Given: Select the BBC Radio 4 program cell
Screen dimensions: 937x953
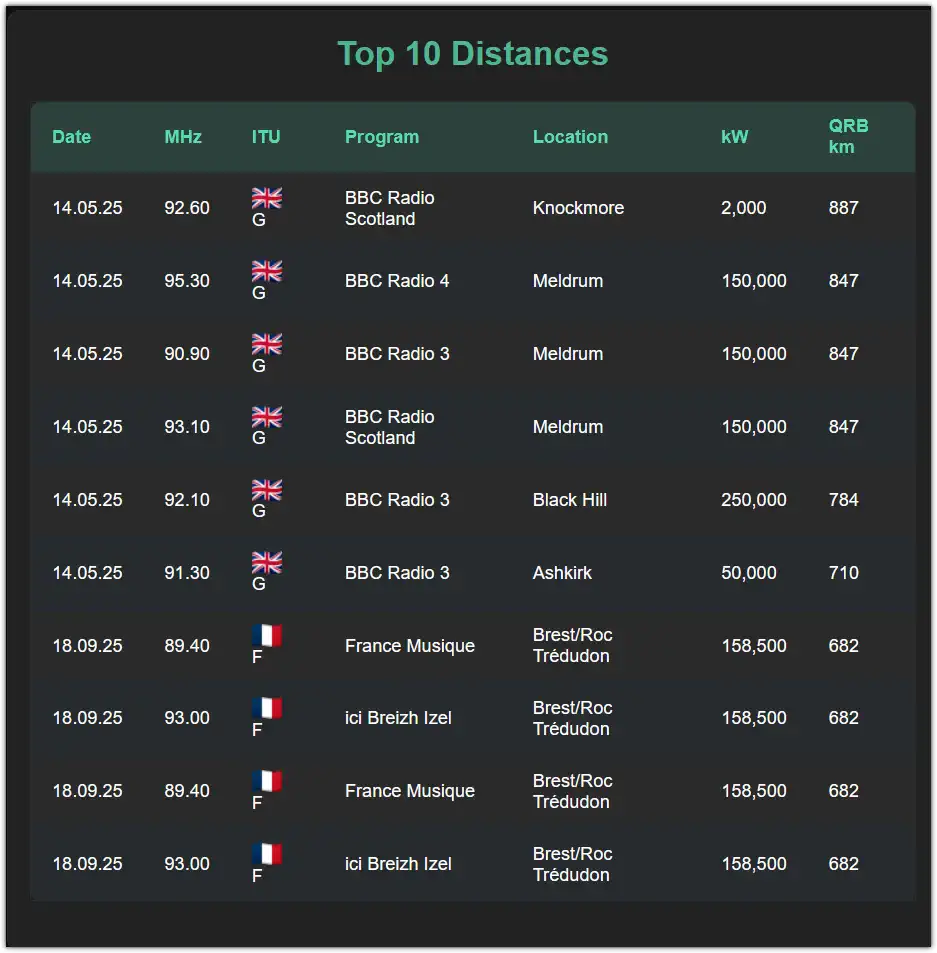Looking at the screenshot, I should tap(397, 281).
